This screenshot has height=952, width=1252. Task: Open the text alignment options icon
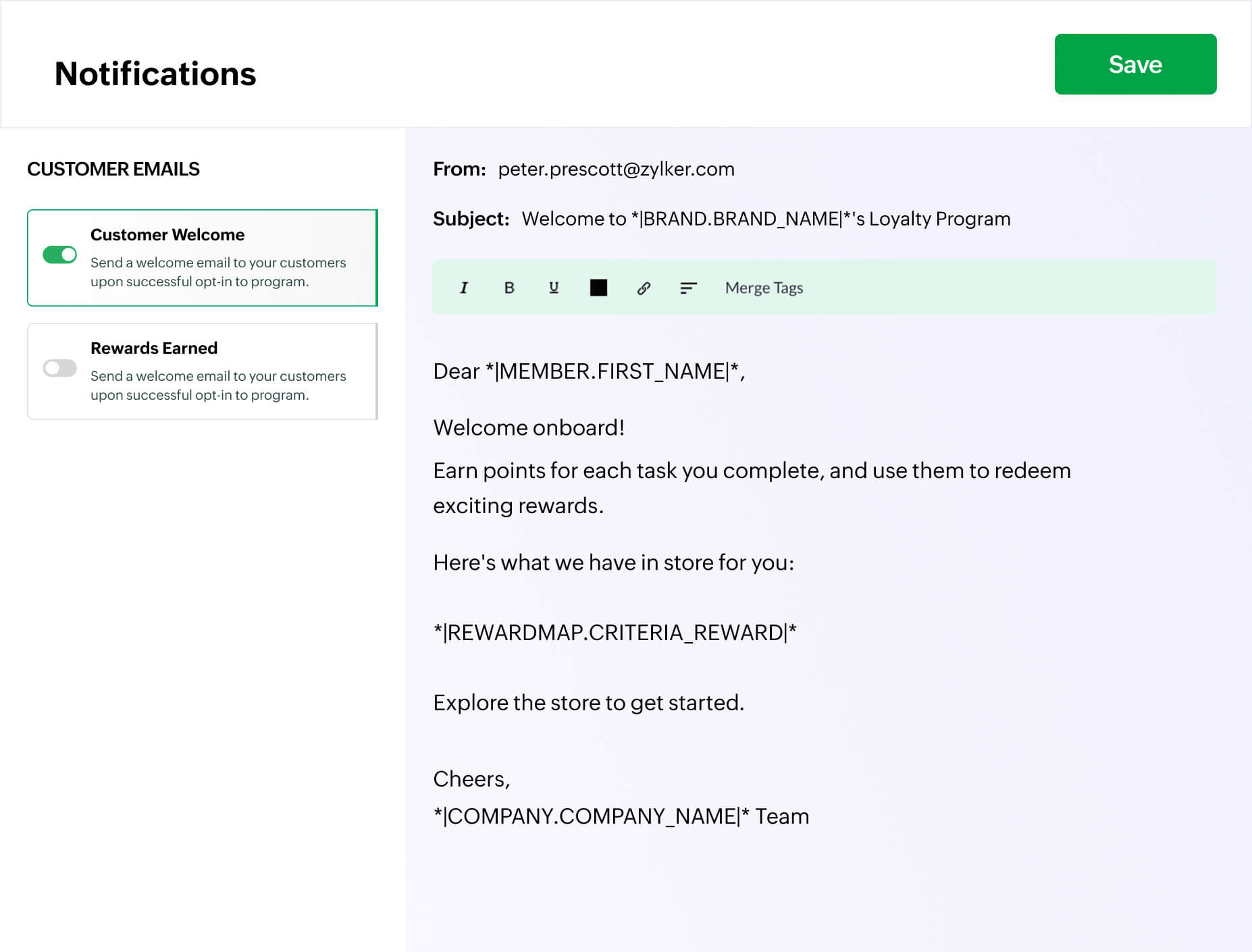[x=687, y=288]
